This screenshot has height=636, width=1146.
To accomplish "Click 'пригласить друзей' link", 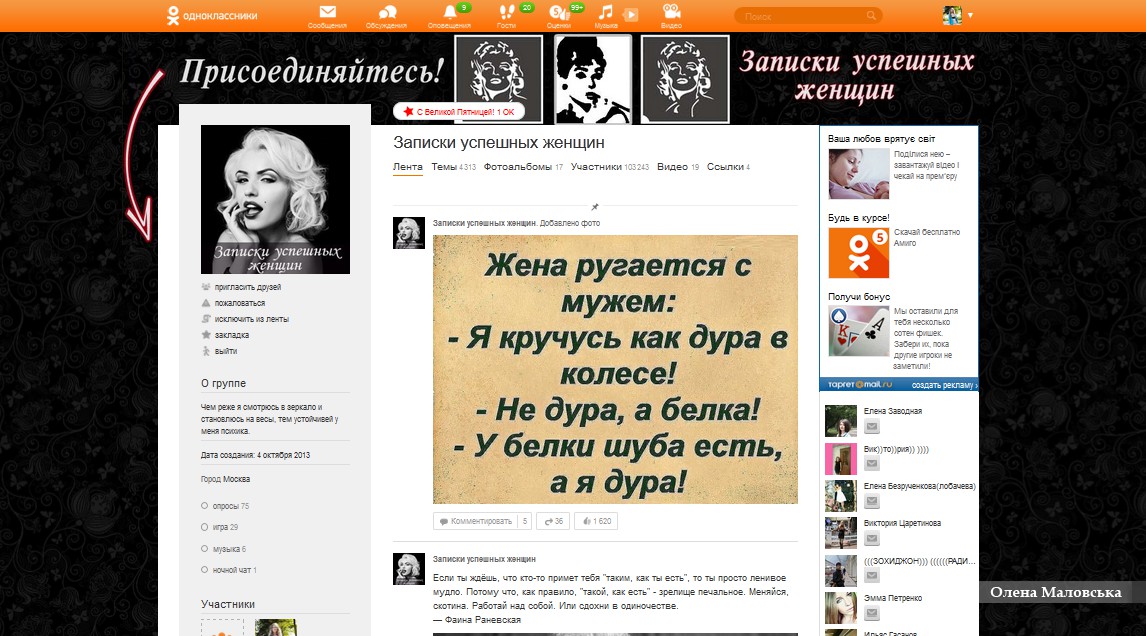I will [248, 287].
